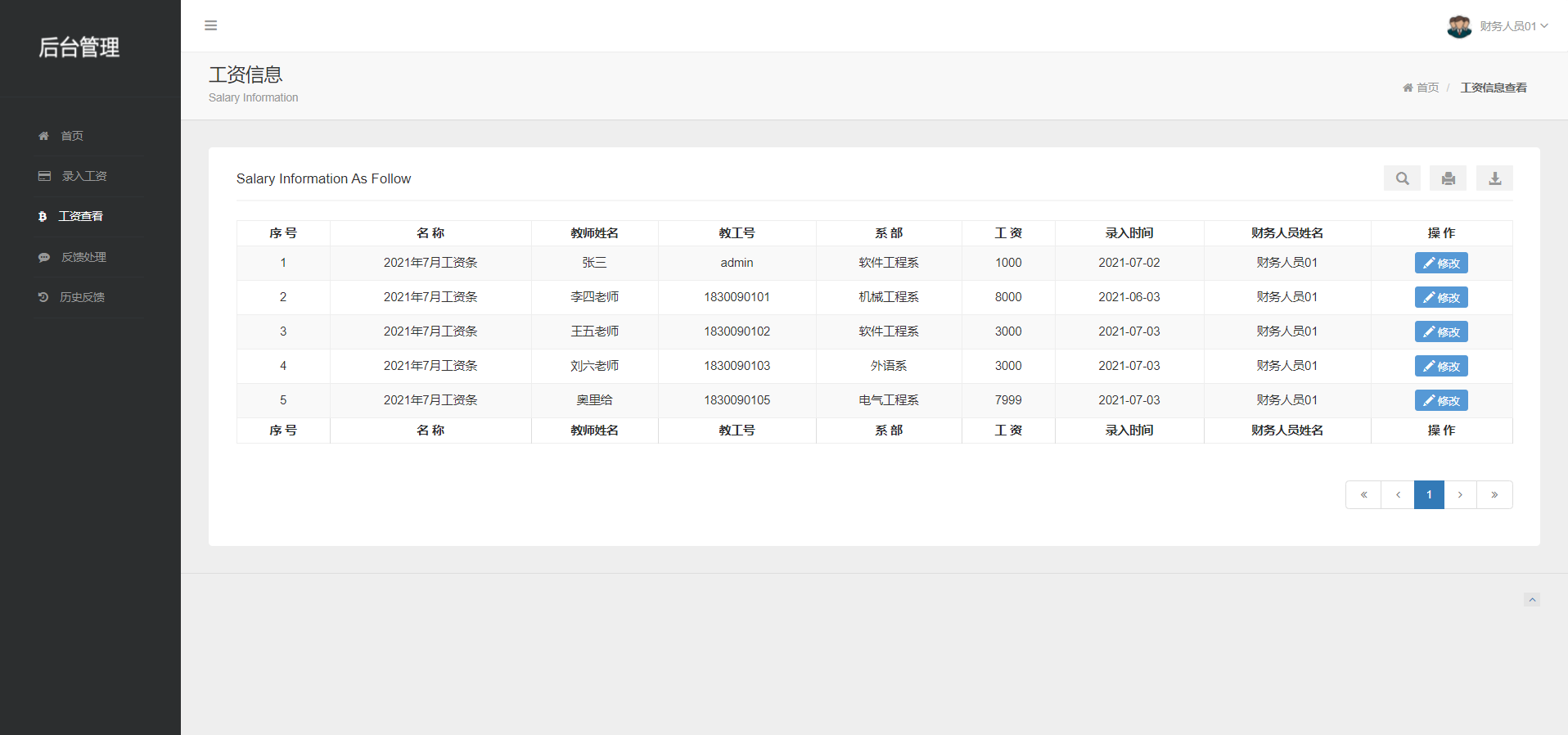Click the 教师姓名 column header at top
The width and height of the screenshot is (1568, 735).
point(595,233)
